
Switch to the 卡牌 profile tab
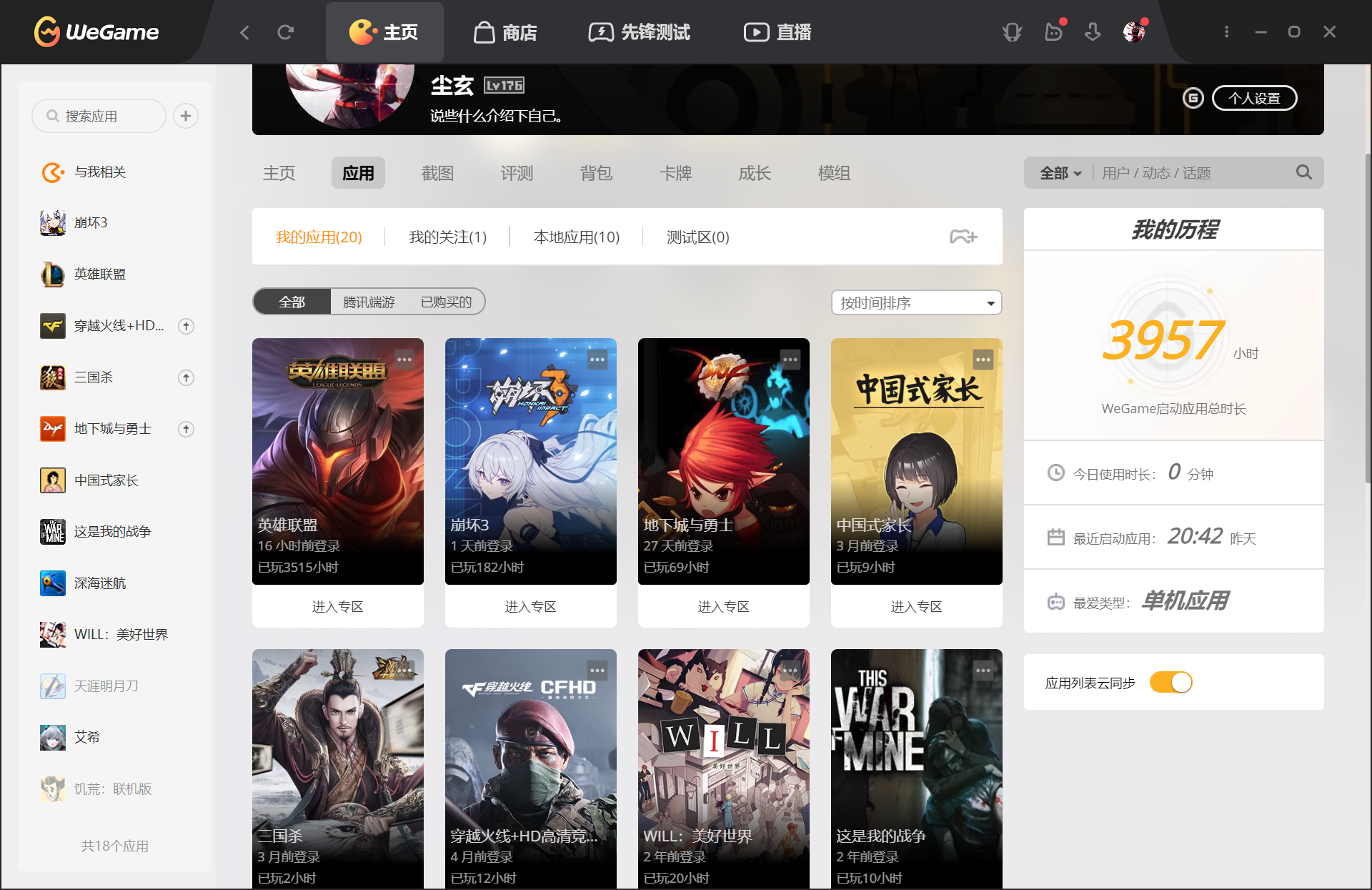[x=675, y=173]
